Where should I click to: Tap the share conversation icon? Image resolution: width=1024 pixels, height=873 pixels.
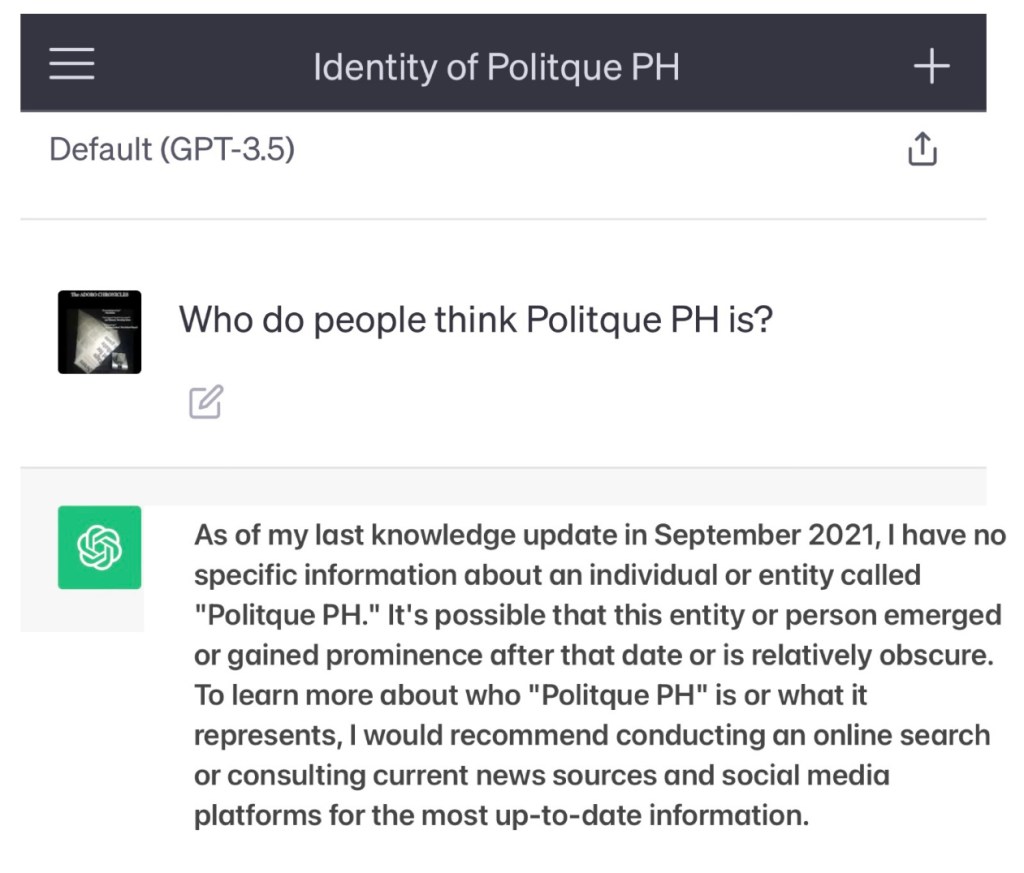point(922,151)
